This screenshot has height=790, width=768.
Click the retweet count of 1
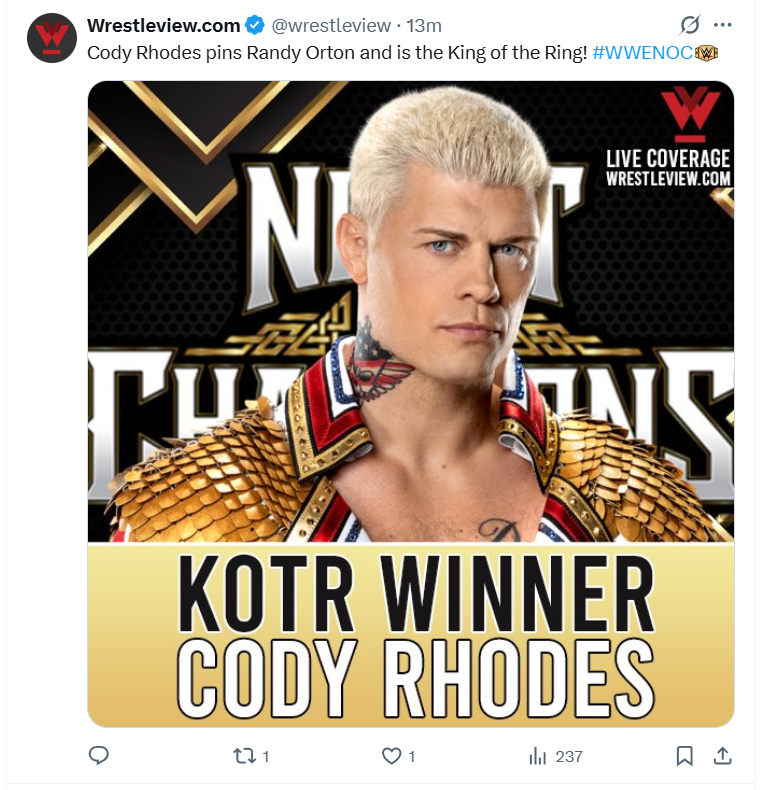(266, 756)
